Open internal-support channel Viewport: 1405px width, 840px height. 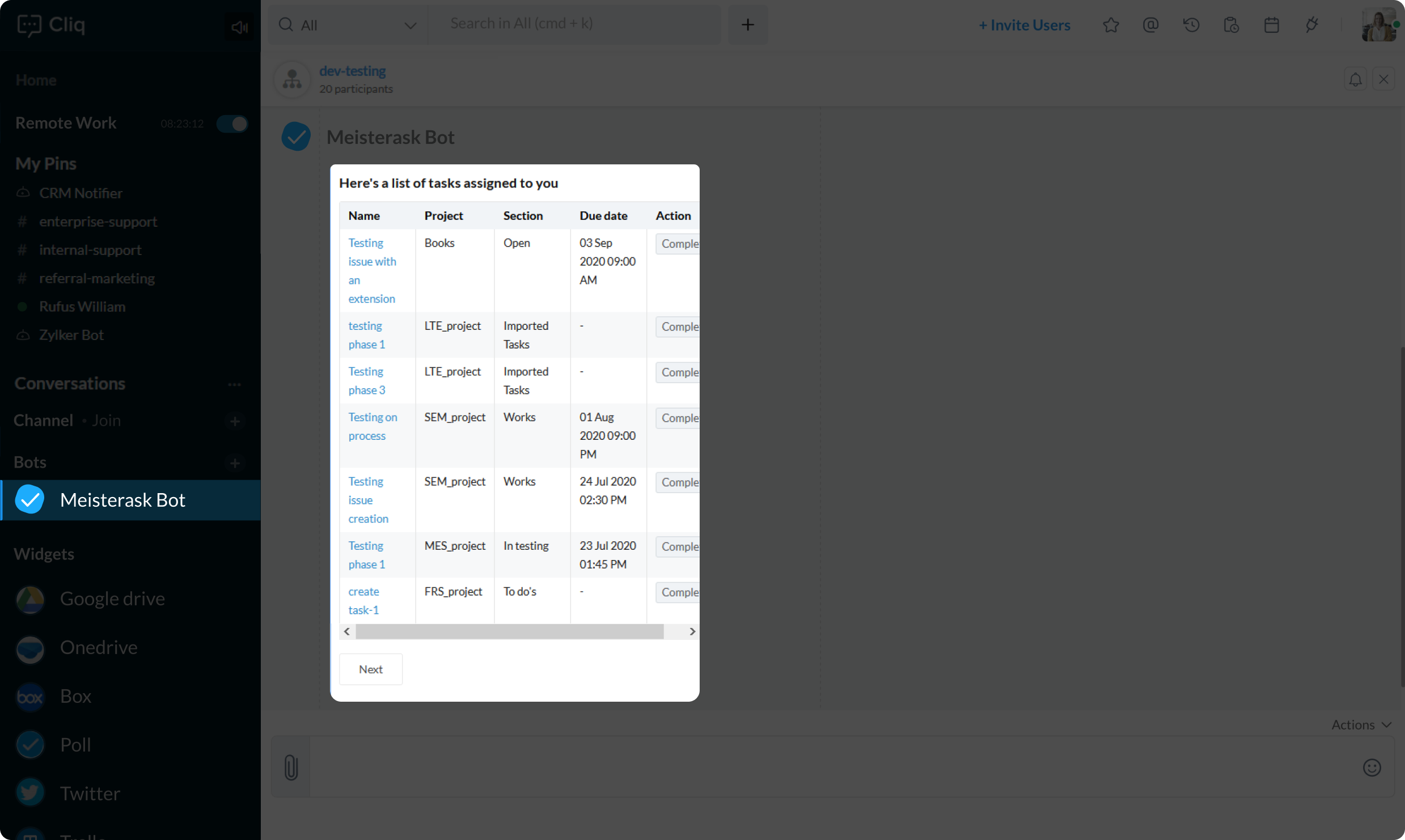(90, 249)
